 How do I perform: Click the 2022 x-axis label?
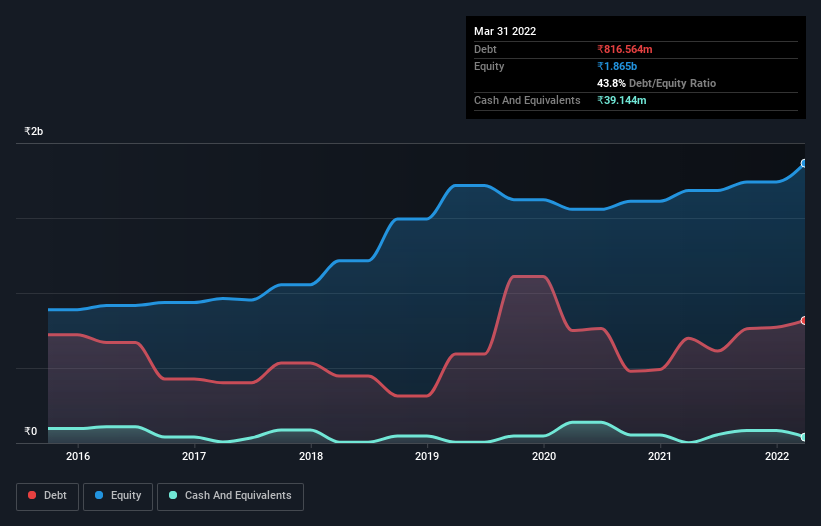coord(777,456)
